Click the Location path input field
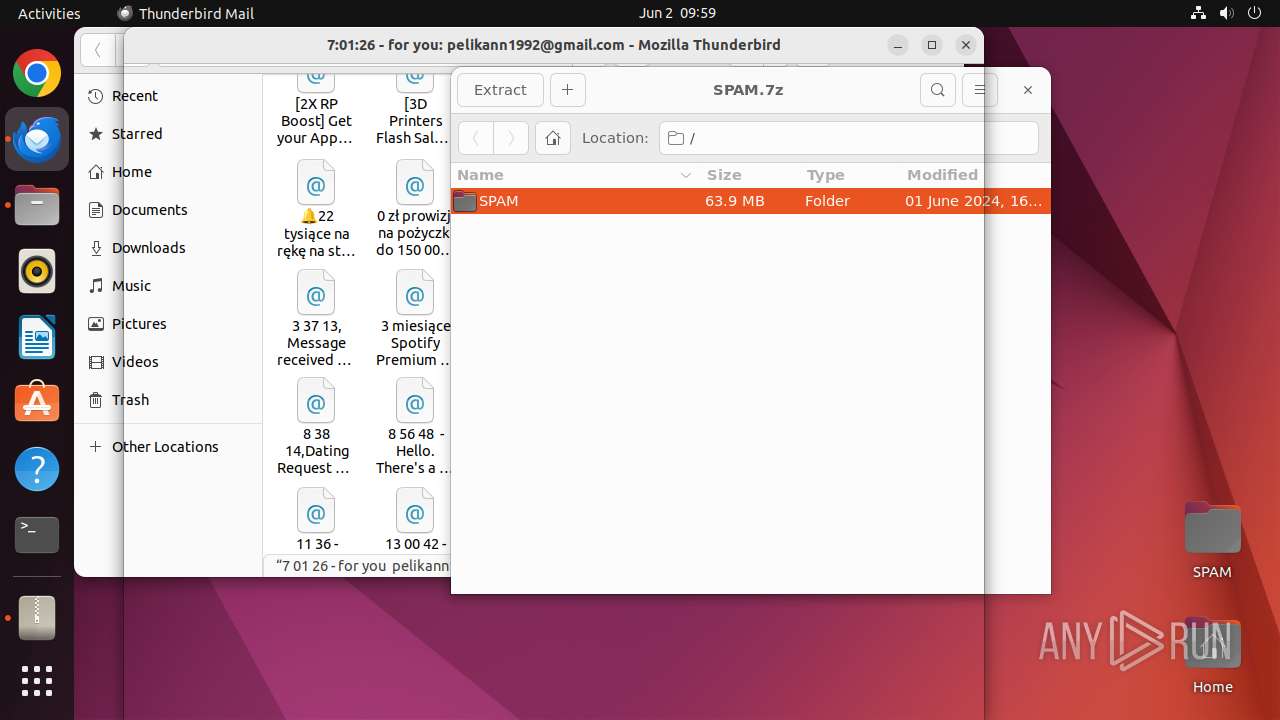 point(849,138)
